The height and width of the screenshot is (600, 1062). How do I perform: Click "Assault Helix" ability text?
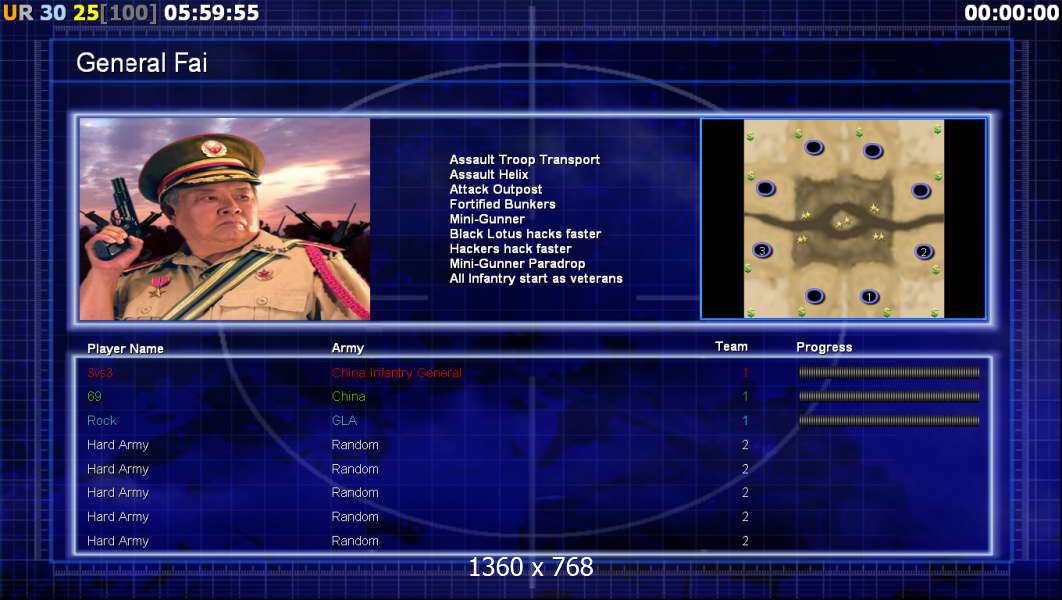tap(489, 175)
